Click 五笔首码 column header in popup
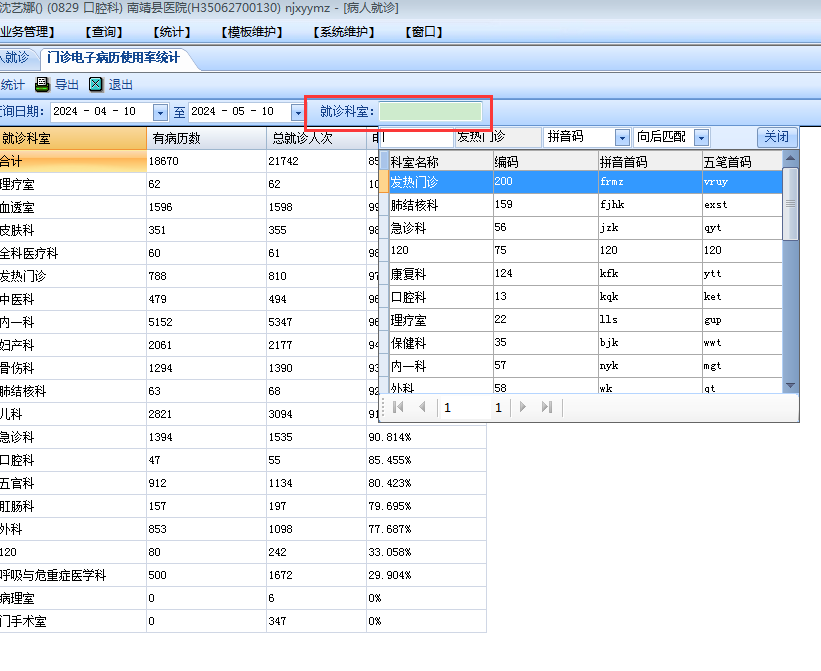Viewport: 821px width, 671px height. [x=742, y=162]
